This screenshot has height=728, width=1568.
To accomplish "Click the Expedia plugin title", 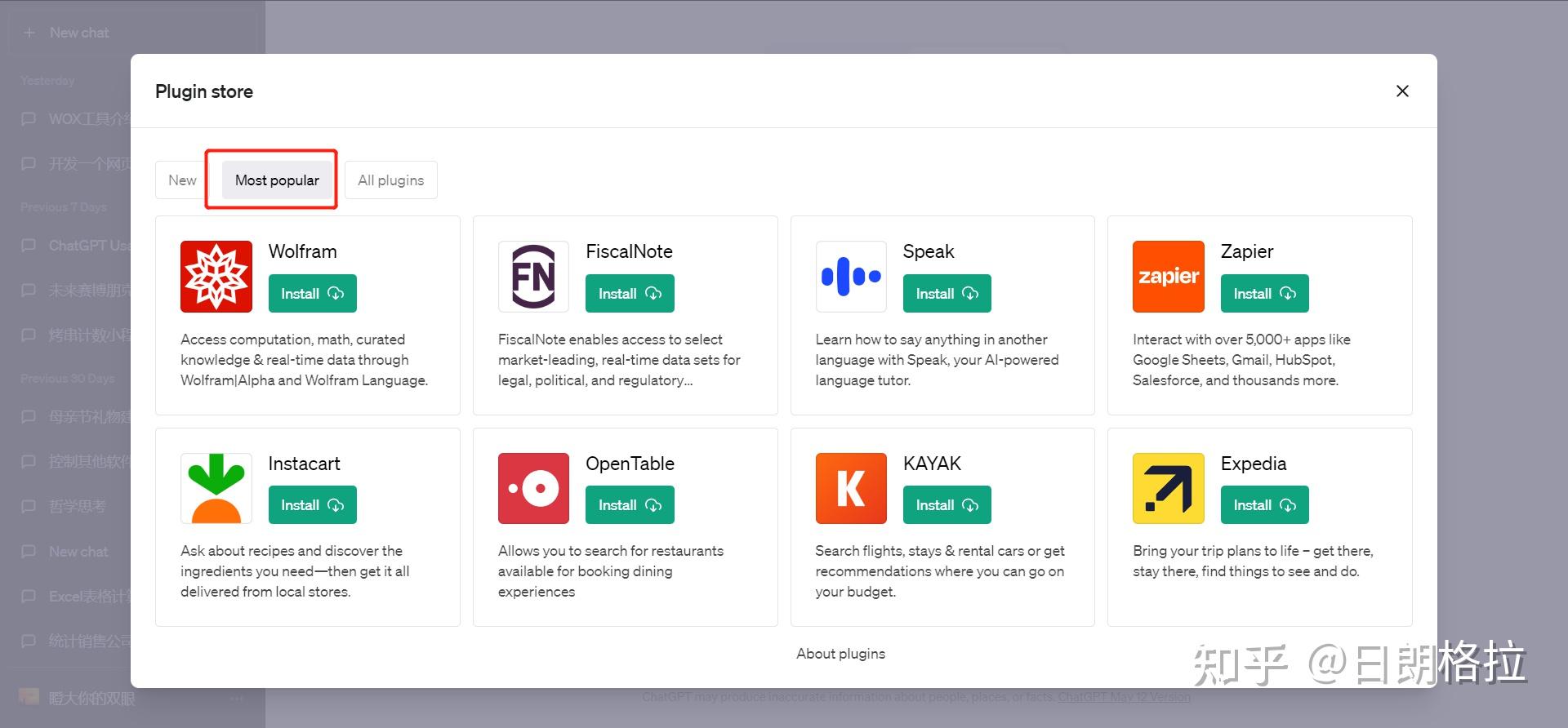I will (x=1254, y=464).
